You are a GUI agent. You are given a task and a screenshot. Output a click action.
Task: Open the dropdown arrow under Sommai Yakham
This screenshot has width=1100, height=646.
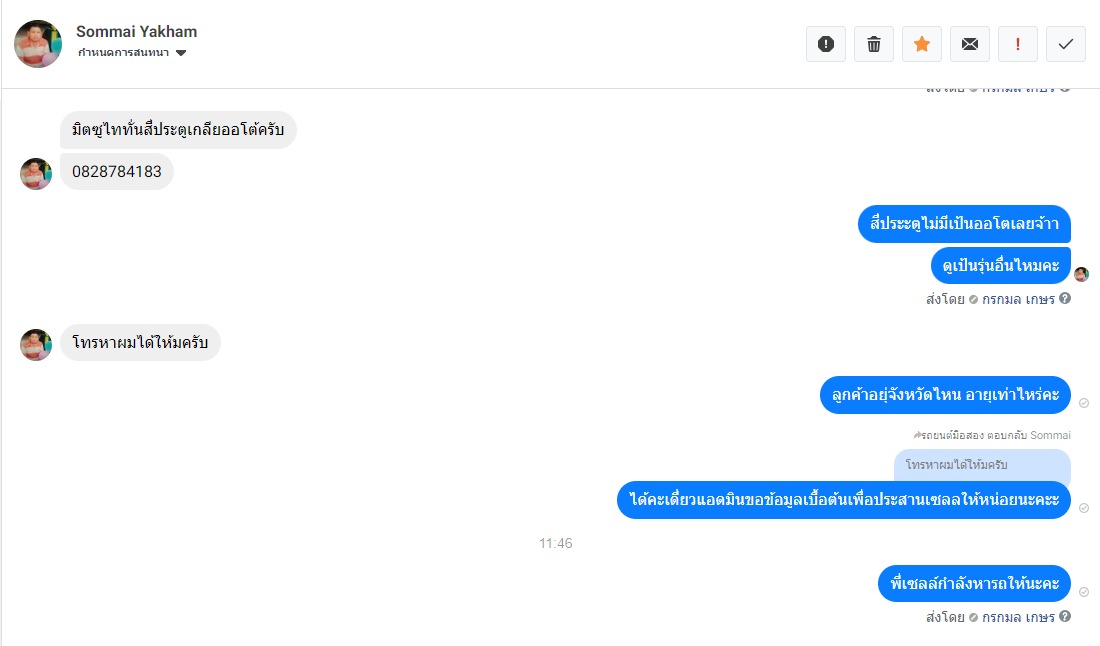(x=181, y=53)
